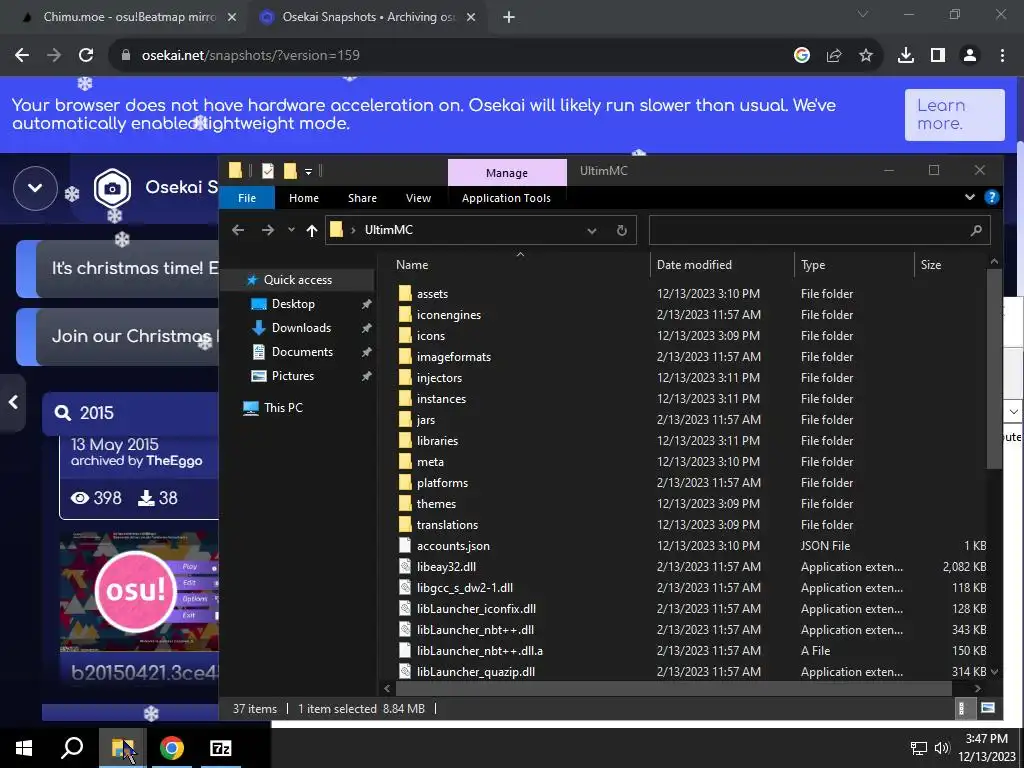This screenshot has height=768, width=1024.
Task: Expand the address bar history dropdown
Action: tap(592, 231)
